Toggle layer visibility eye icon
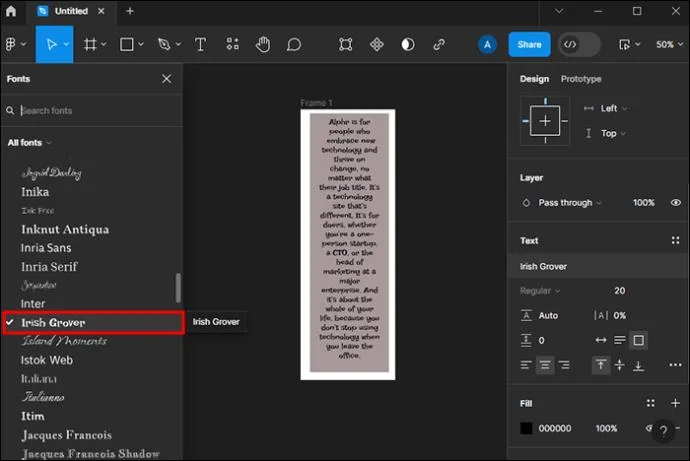The image size is (690, 461). pos(675,203)
